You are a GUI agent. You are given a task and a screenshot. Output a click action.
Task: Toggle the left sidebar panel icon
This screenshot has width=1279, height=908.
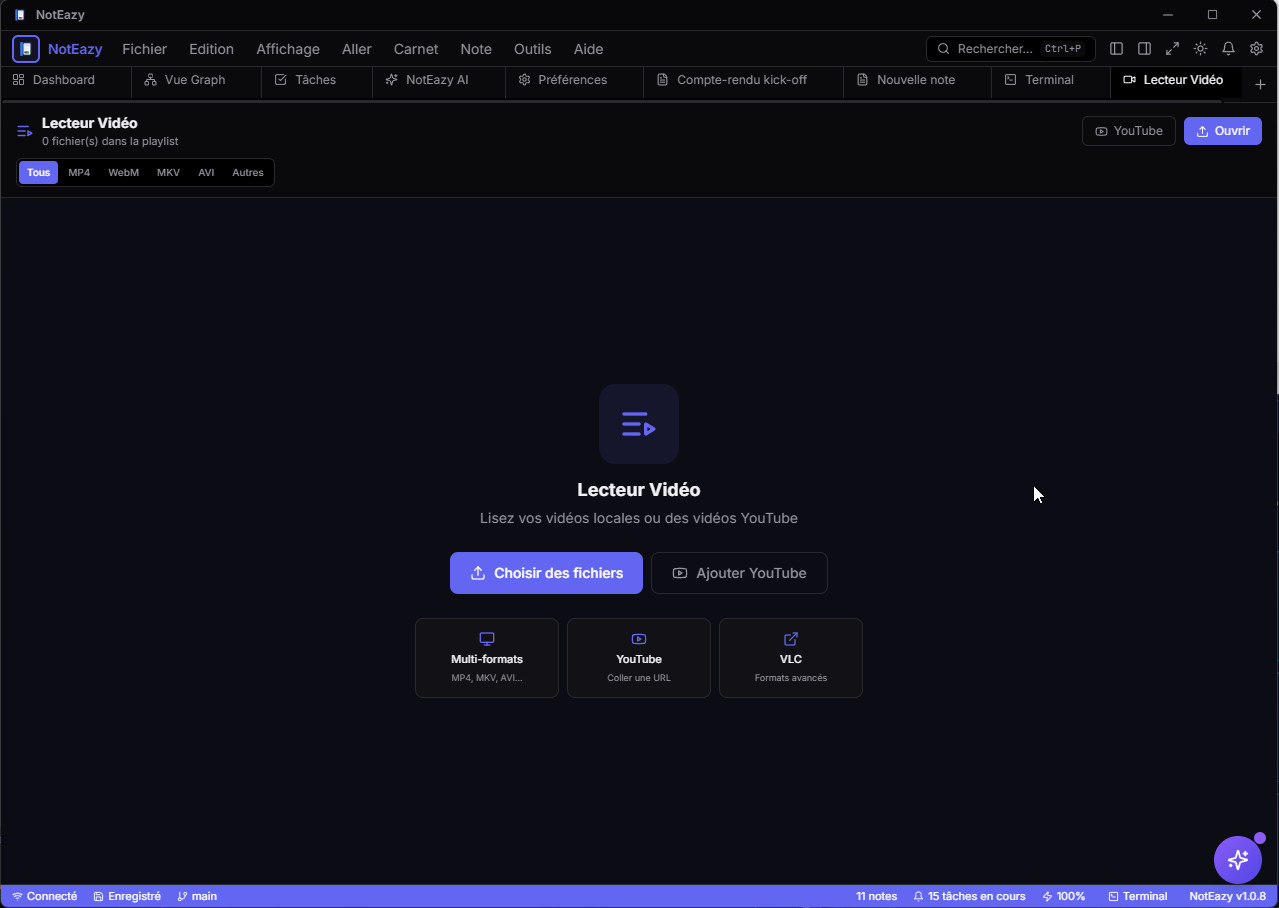[x=1117, y=49]
